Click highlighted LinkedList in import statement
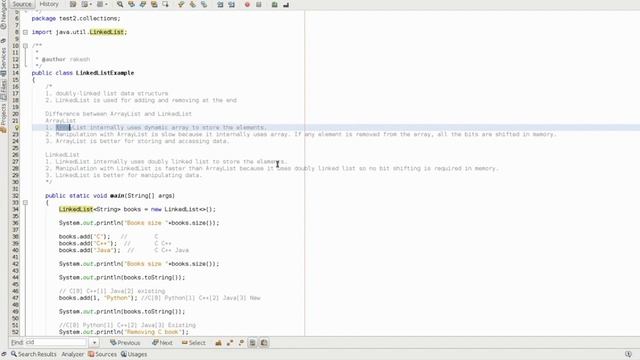This screenshot has width=640, height=360. (x=107, y=32)
